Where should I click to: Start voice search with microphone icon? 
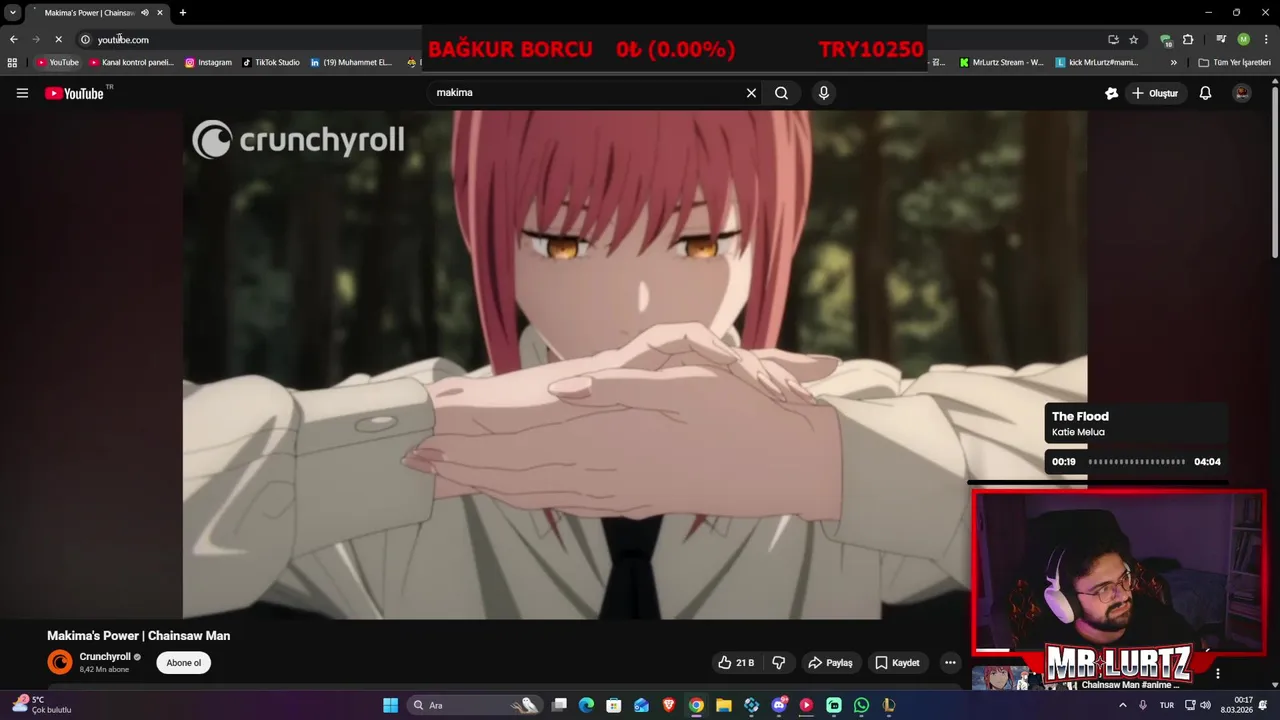[823, 93]
